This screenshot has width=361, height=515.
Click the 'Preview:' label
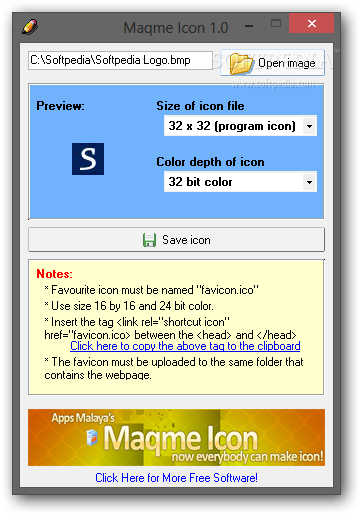pyautogui.click(x=60, y=106)
